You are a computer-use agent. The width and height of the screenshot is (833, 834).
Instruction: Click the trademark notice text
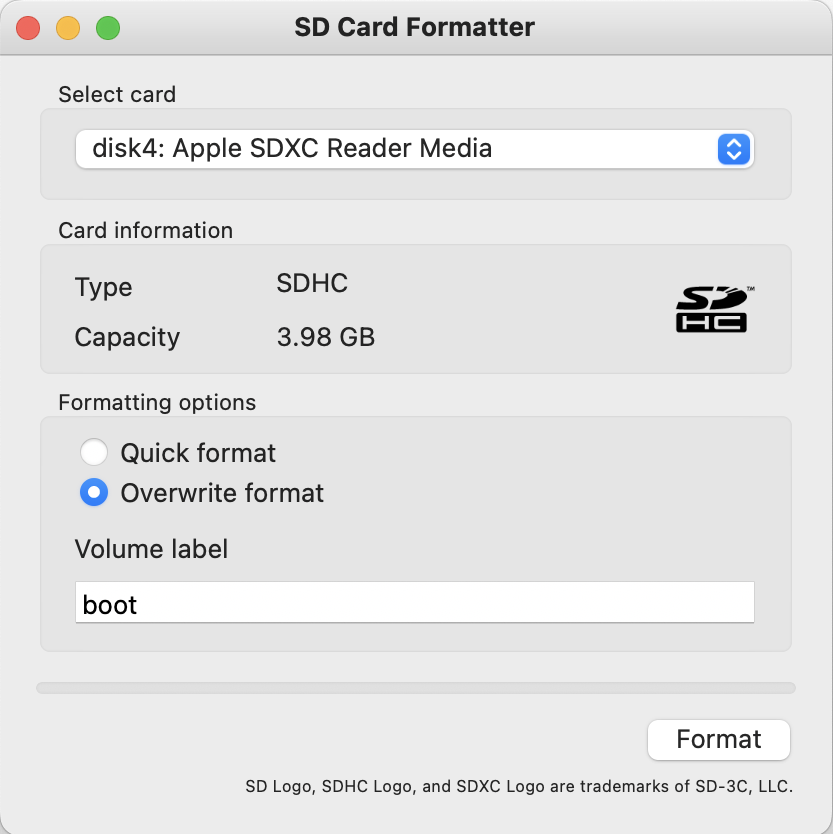pos(519,786)
